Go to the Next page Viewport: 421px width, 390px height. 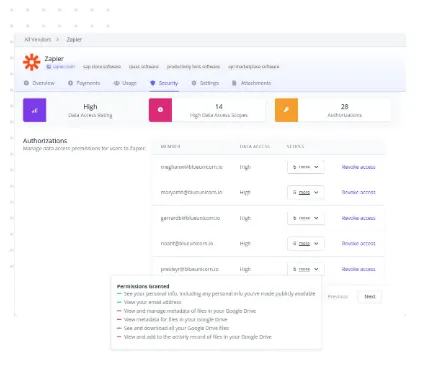[x=370, y=296]
